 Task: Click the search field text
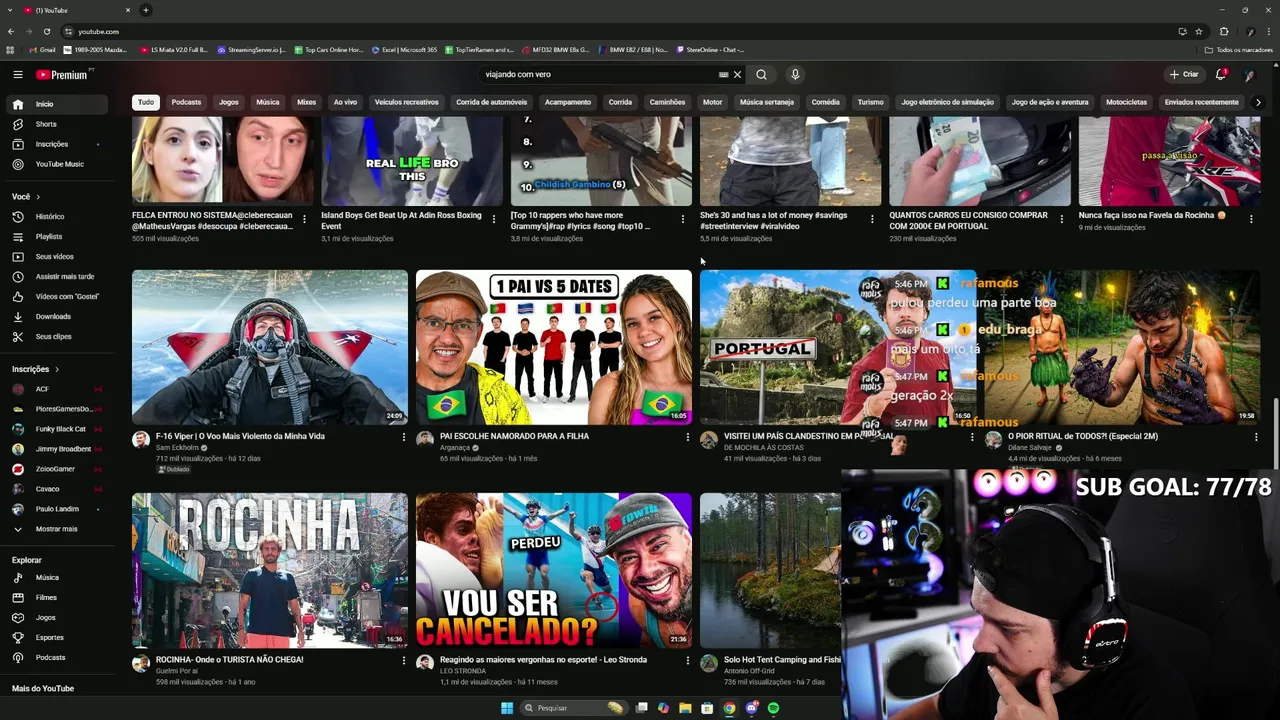[x=518, y=74]
